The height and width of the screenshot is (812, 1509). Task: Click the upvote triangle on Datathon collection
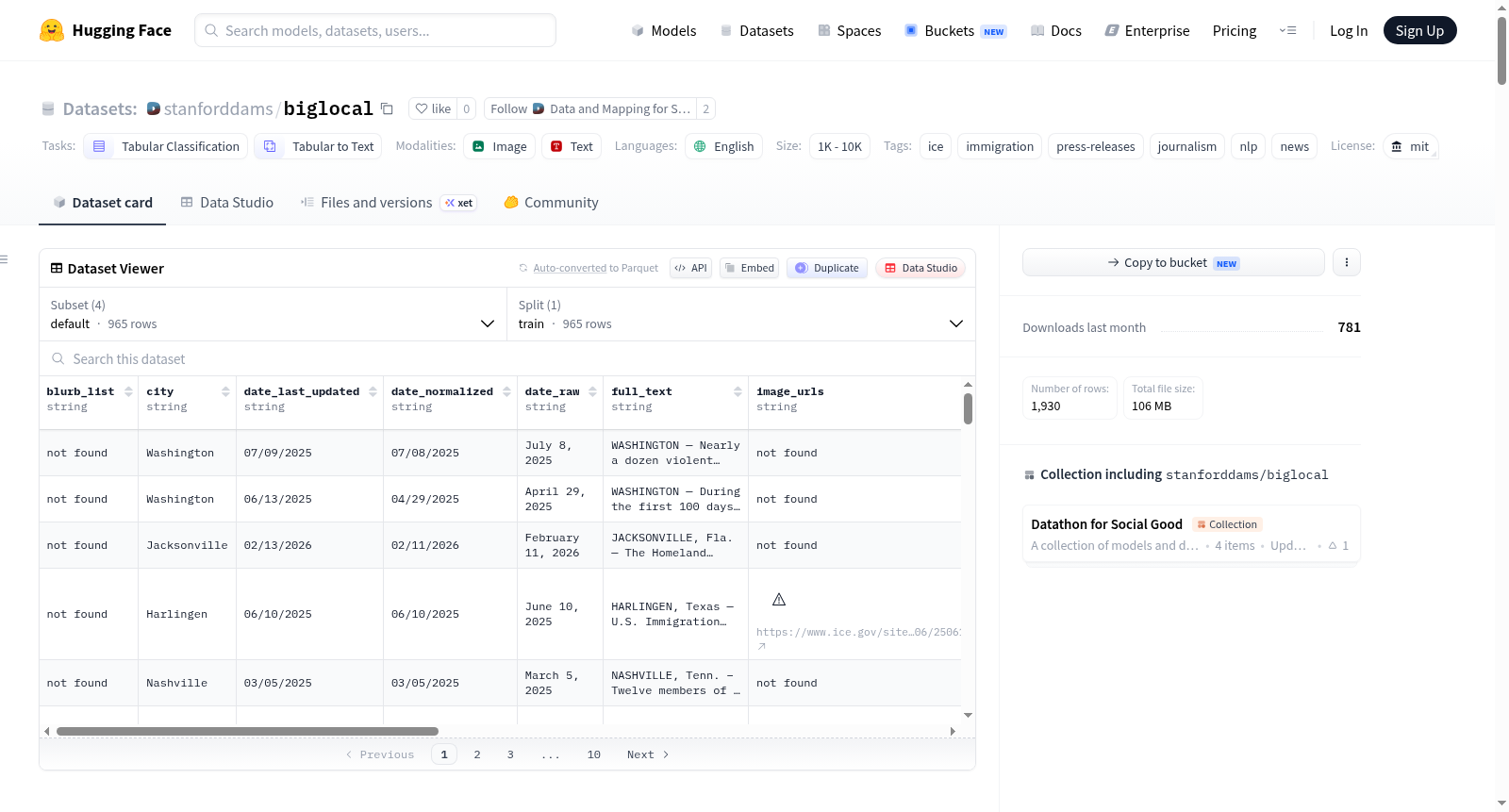pos(1333,545)
